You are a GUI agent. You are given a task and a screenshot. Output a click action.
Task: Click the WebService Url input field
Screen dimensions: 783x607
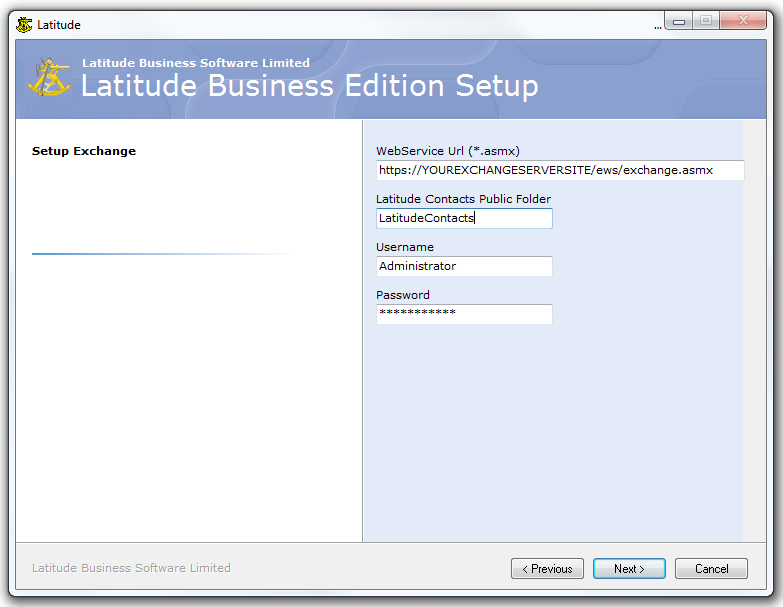coord(559,170)
